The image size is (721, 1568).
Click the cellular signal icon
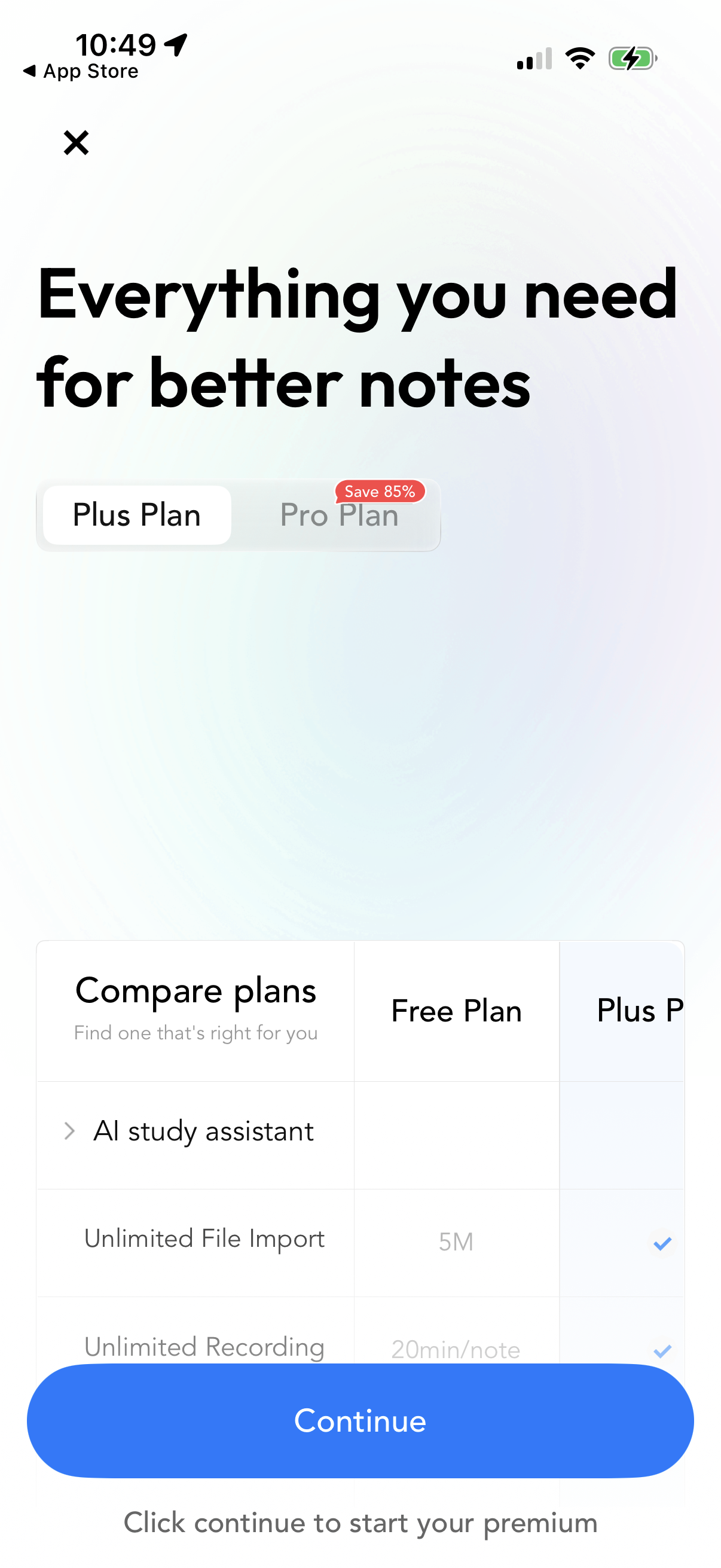533,59
